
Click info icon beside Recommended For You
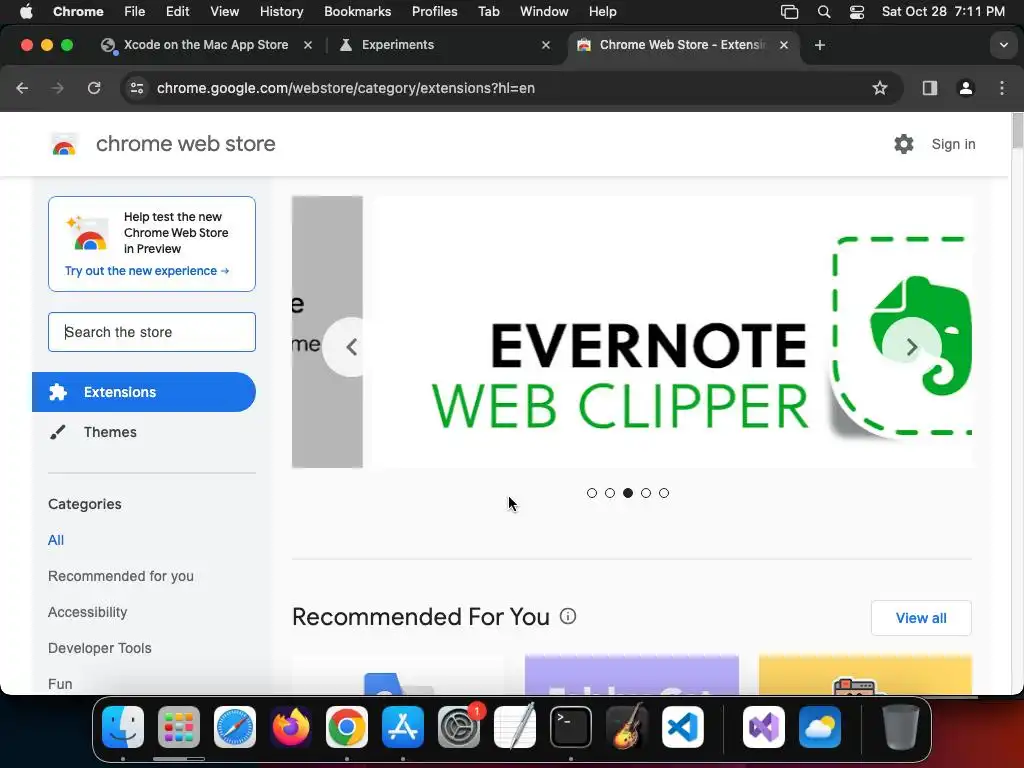click(x=568, y=616)
